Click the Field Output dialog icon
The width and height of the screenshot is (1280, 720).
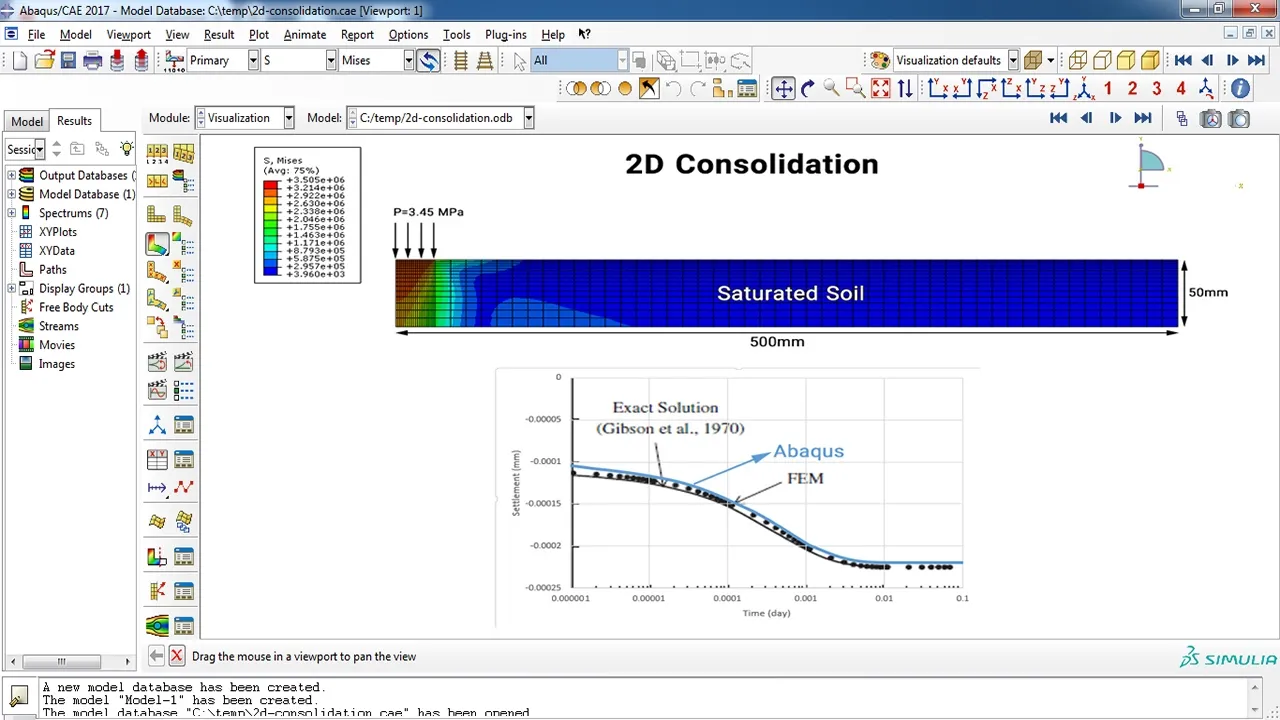coord(175,60)
